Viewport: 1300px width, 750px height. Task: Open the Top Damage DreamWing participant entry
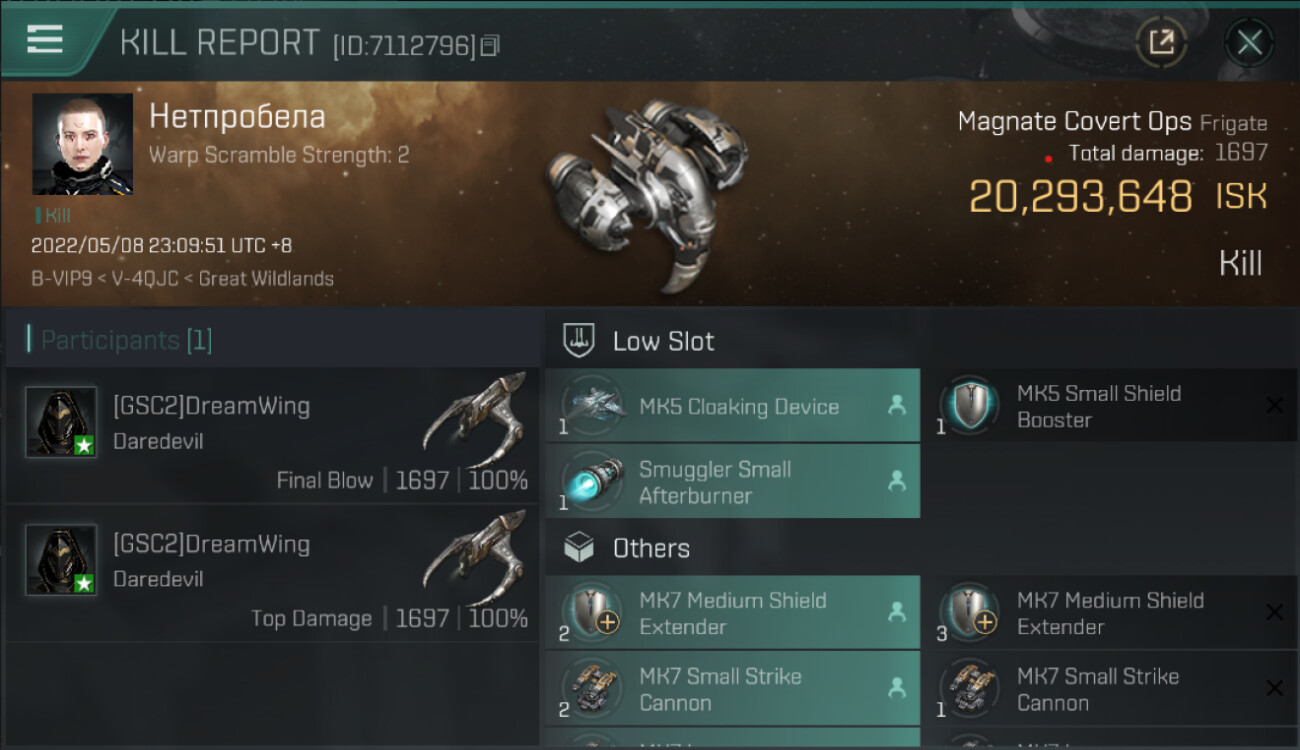272,573
